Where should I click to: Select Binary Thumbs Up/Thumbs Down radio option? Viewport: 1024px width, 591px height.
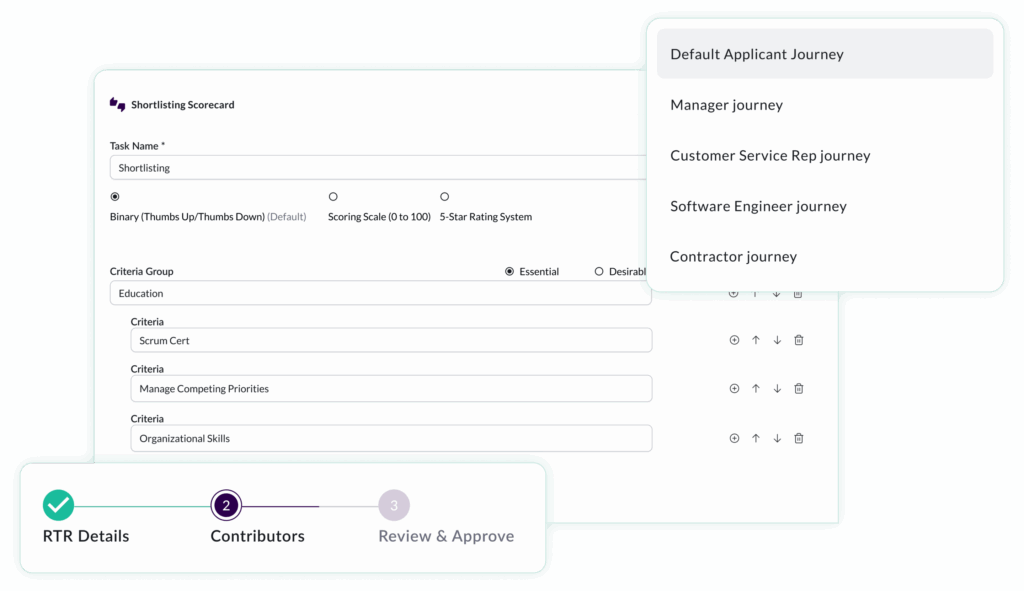coord(115,197)
